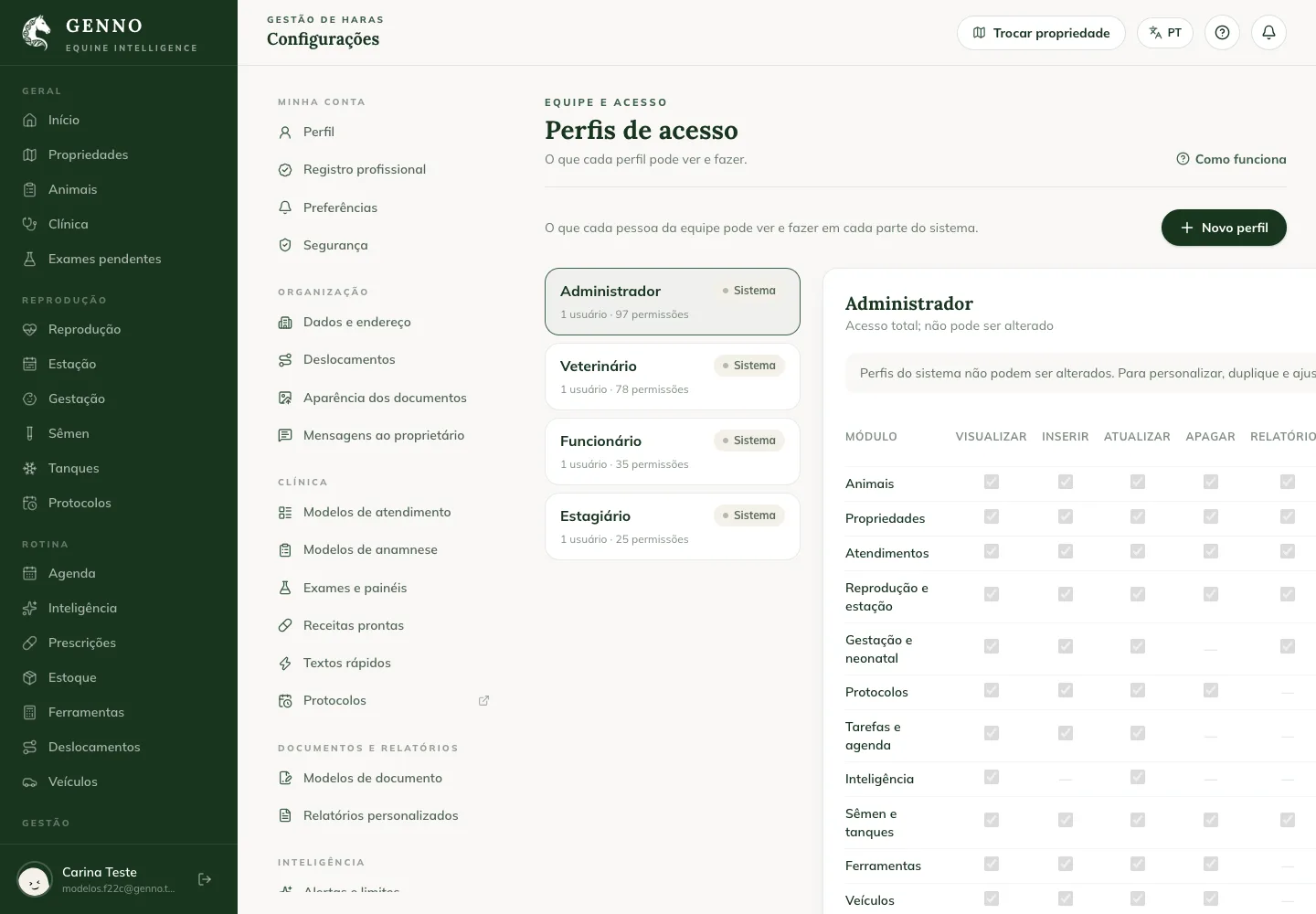1316x914 pixels.
Task: Click the Início home icon
Action: click(30, 120)
